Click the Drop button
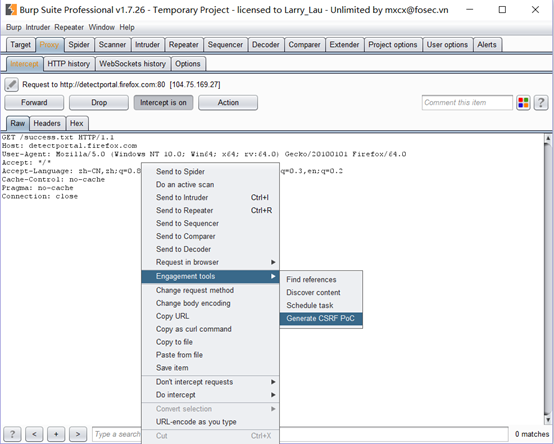This screenshot has width=554, height=444. (x=99, y=102)
